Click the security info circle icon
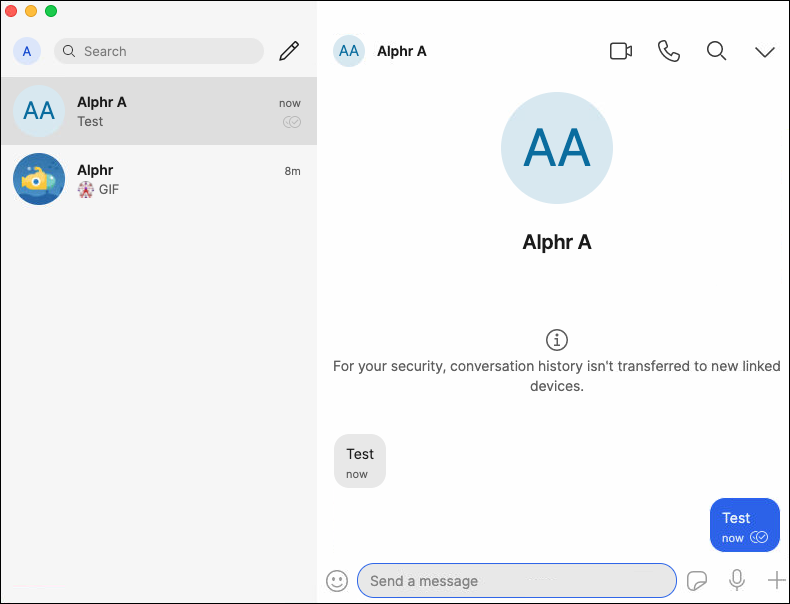The image size is (790, 604). coord(557,339)
